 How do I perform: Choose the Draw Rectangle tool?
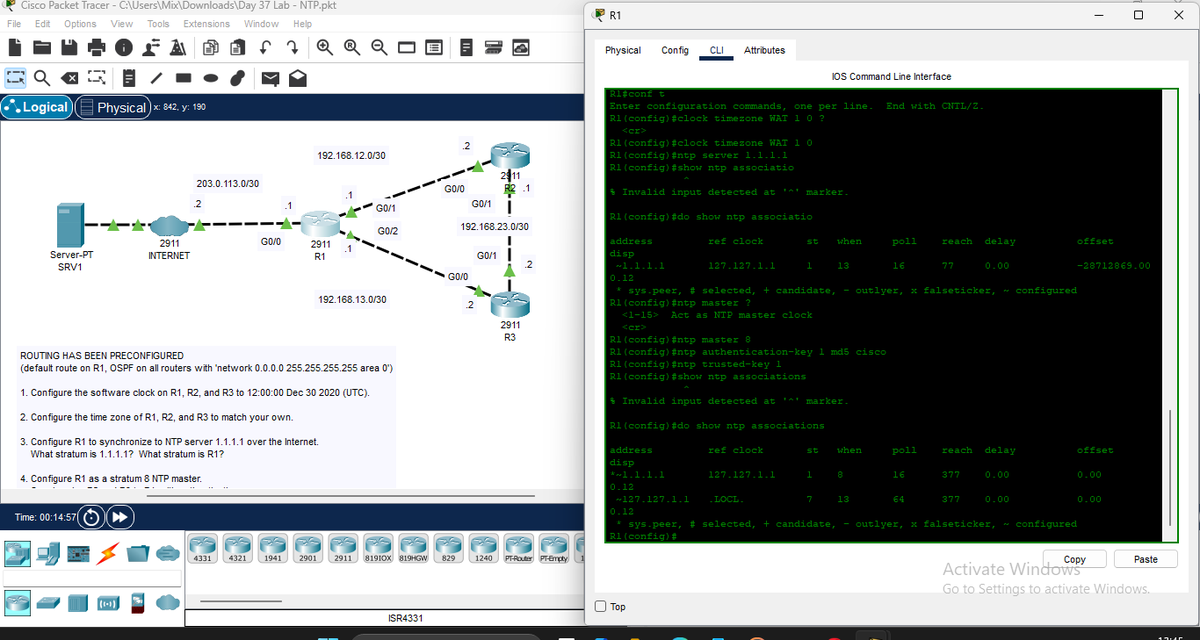[185, 77]
